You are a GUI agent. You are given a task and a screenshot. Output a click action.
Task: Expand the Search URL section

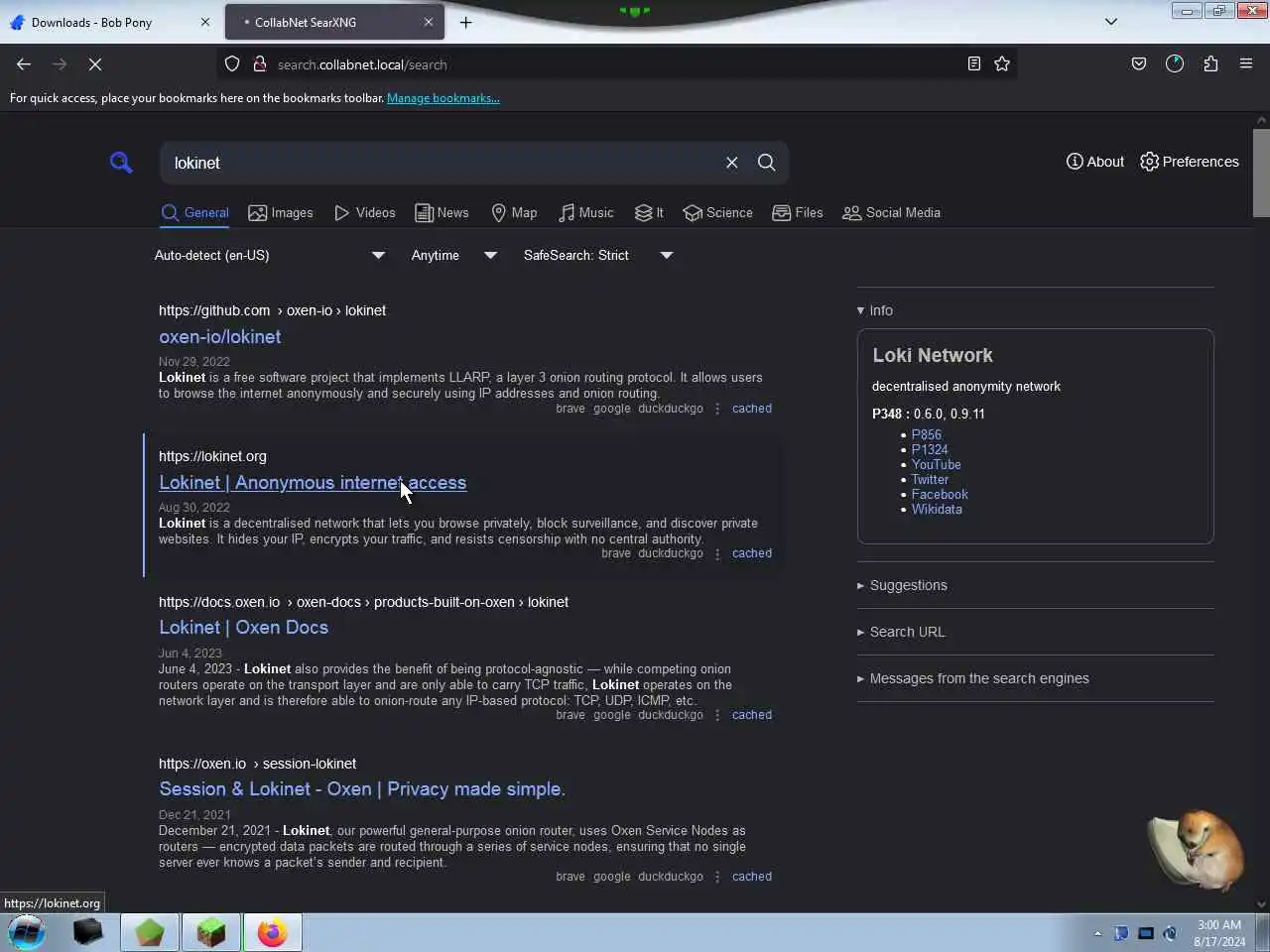[x=901, y=632]
